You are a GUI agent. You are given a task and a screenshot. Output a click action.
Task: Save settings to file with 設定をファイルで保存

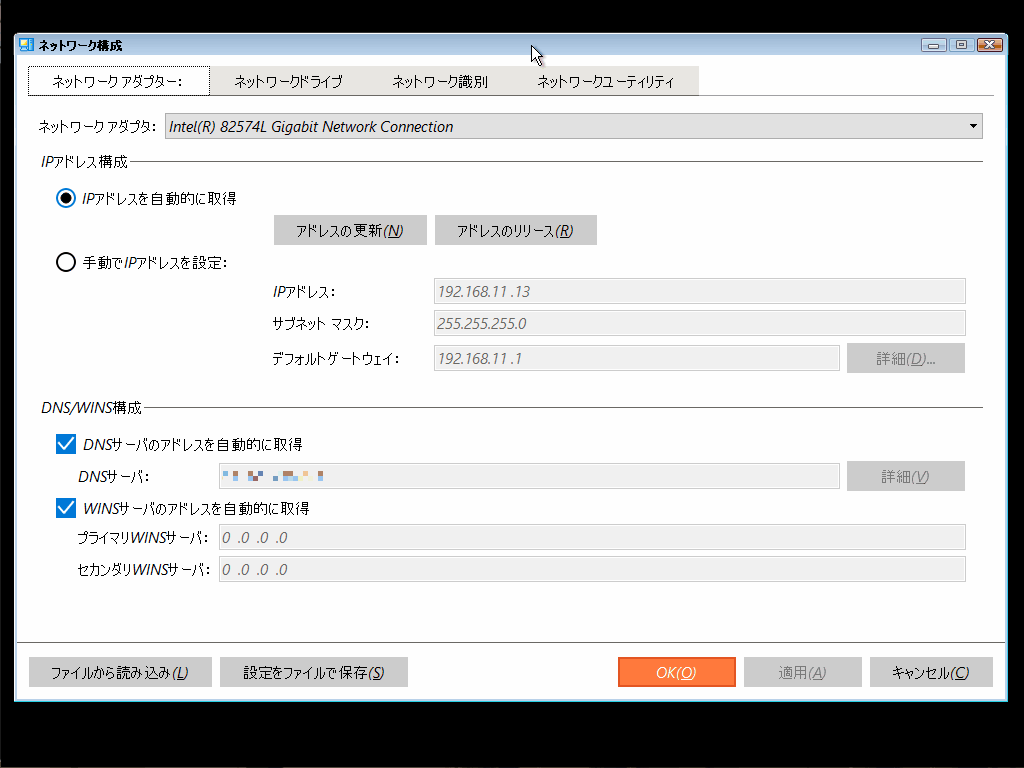coord(313,672)
